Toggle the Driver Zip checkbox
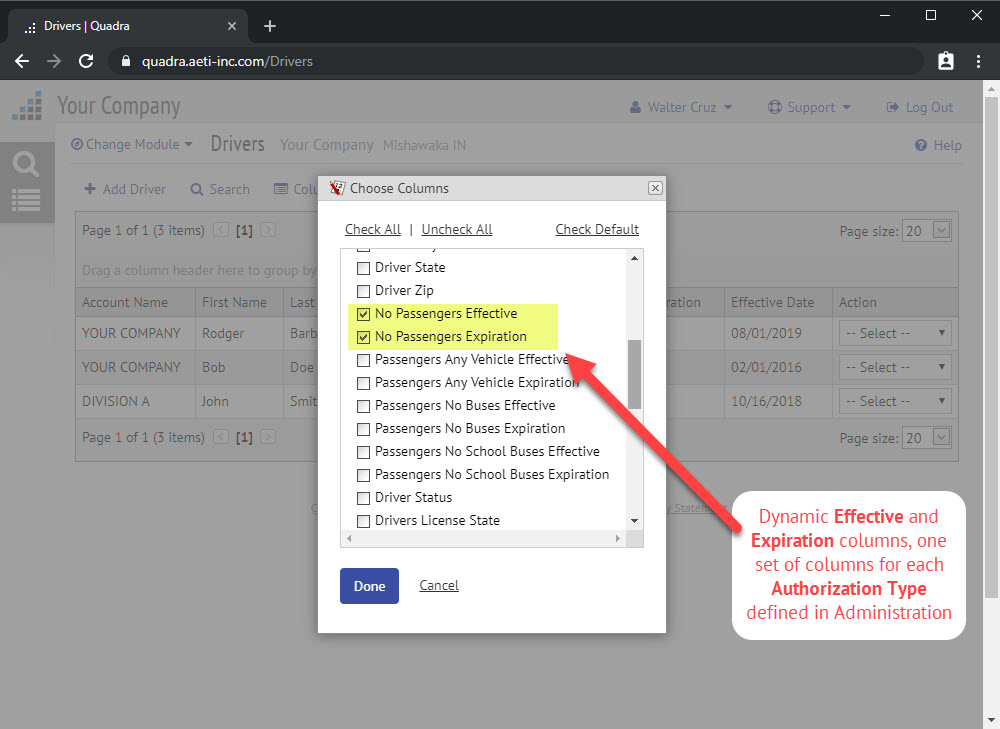Viewport: 1000px width, 729px height. click(364, 291)
